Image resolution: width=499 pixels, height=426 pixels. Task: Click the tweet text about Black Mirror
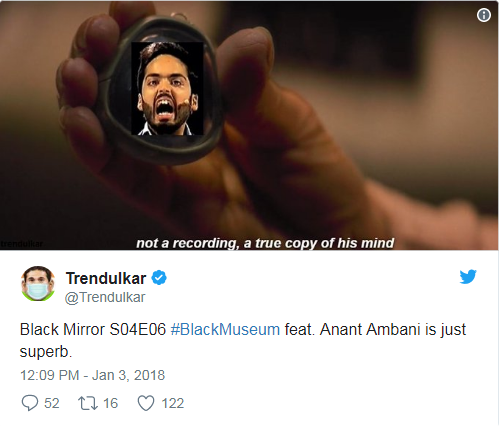pos(243,340)
